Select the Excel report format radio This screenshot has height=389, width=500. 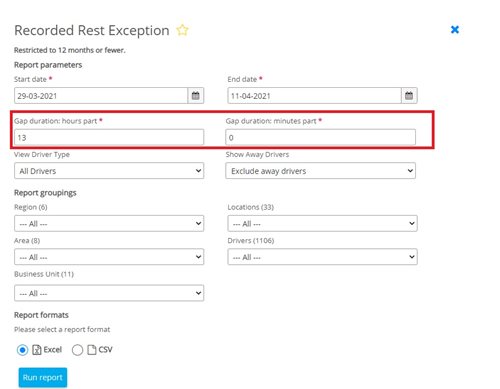(x=22, y=350)
